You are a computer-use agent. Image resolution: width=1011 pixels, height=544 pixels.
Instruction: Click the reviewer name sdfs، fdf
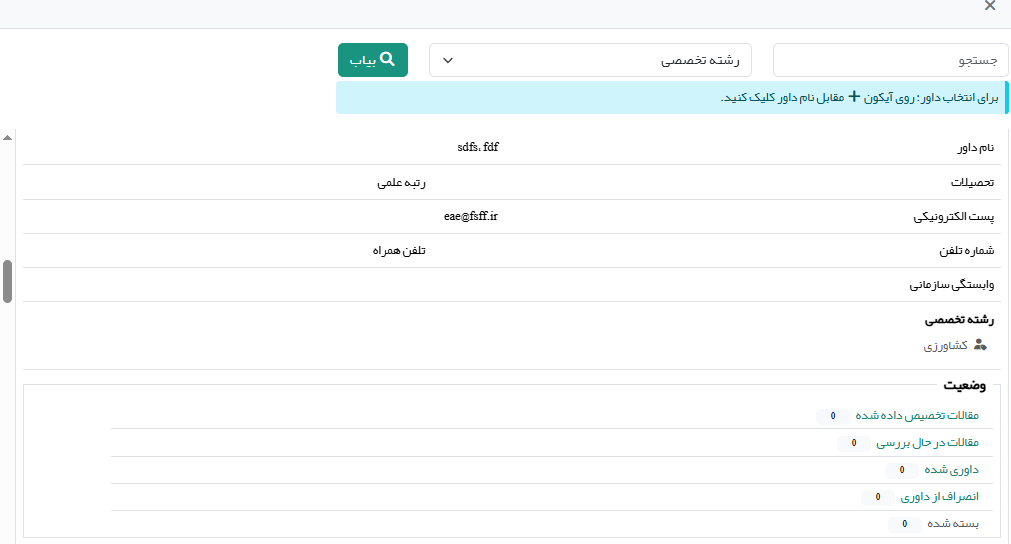click(x=478, y=148)
